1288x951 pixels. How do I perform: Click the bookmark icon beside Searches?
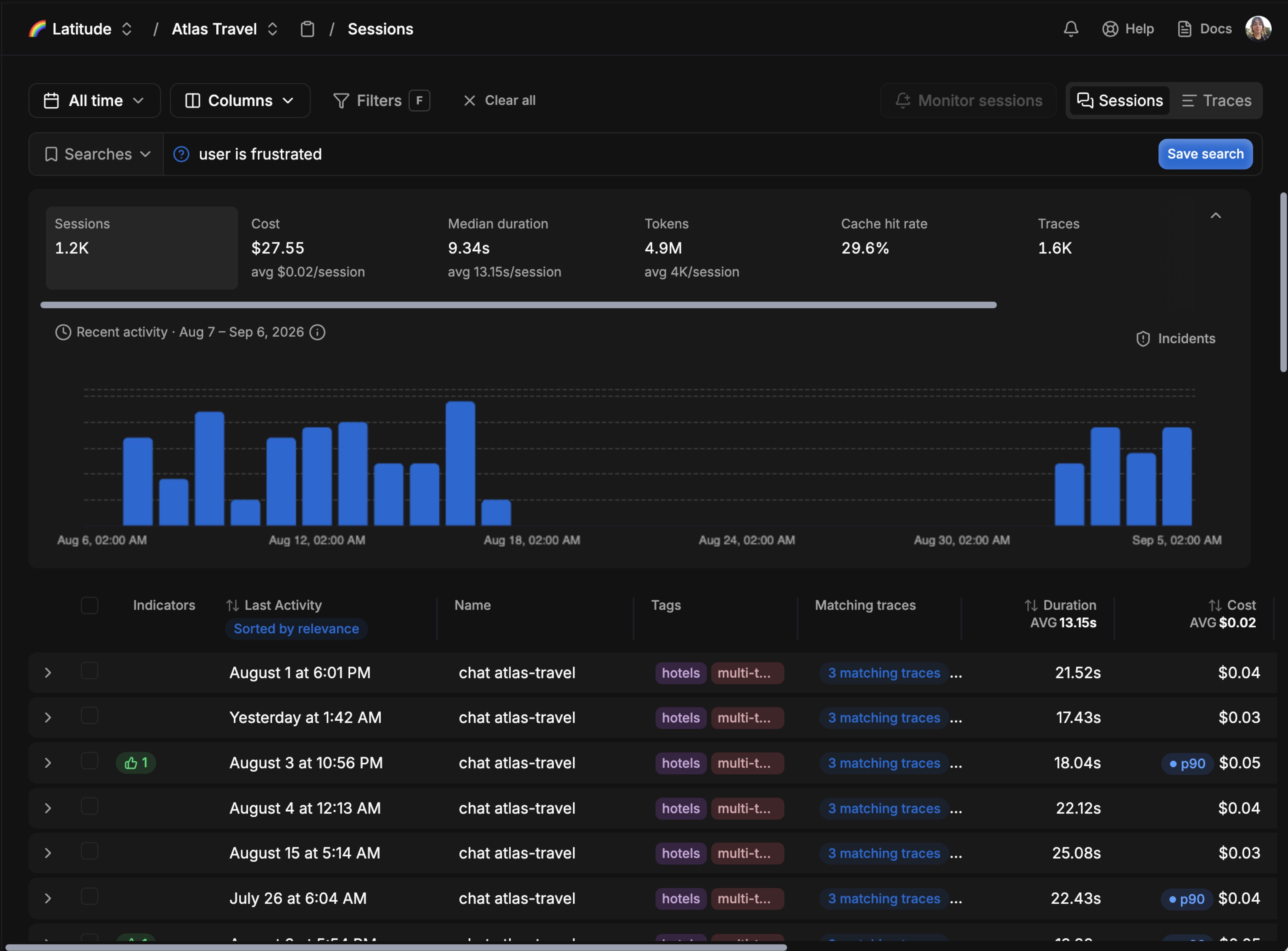click(51, 154)
